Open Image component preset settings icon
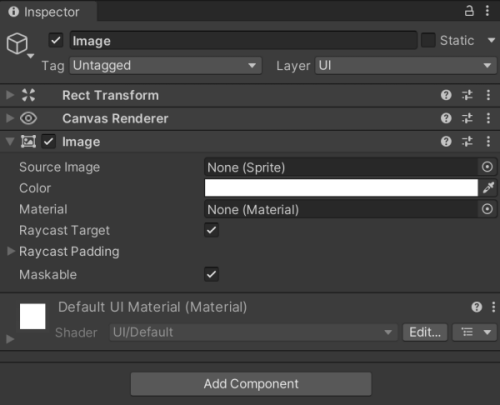 [x=467, y=142]
